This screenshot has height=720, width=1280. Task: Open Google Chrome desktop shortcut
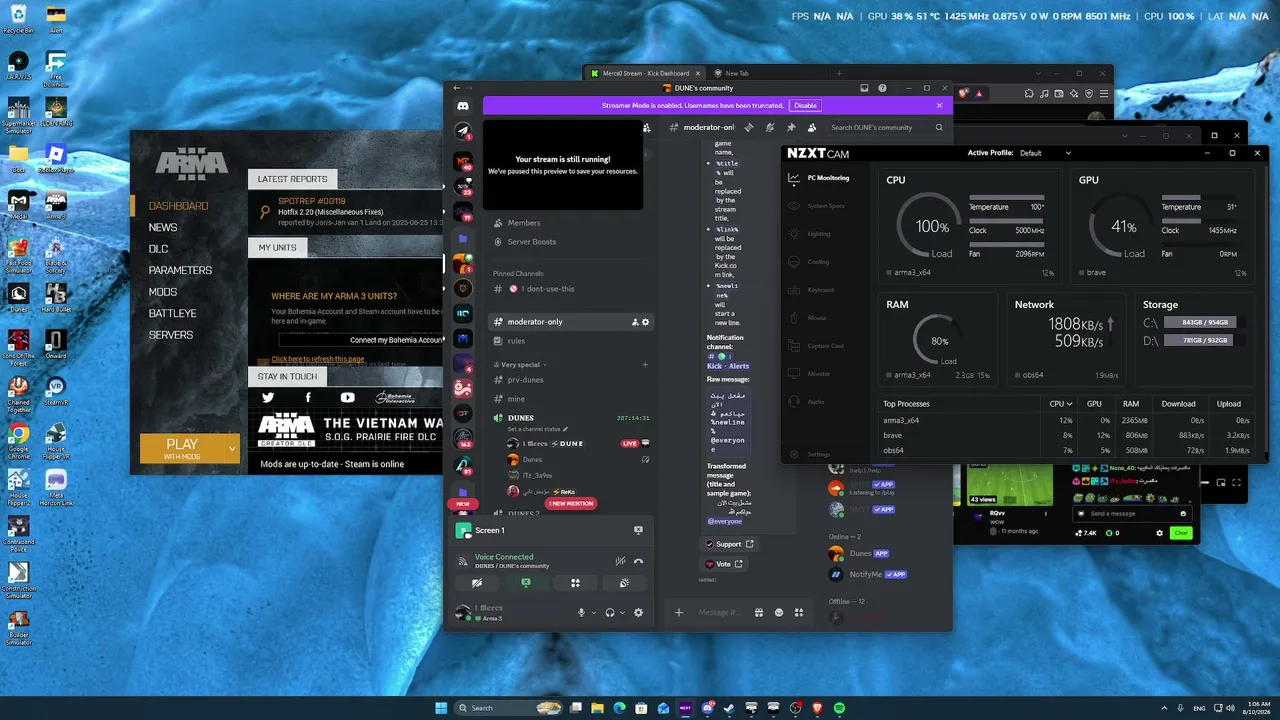[x=19, y=439]
